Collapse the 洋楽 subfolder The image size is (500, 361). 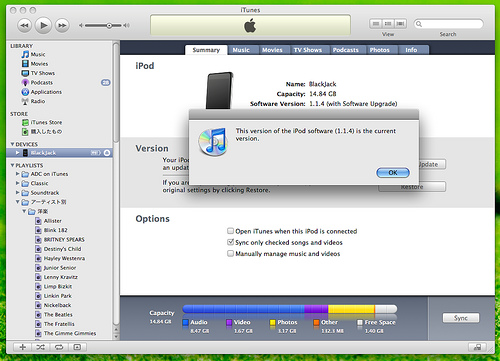(x=24, y=211)
